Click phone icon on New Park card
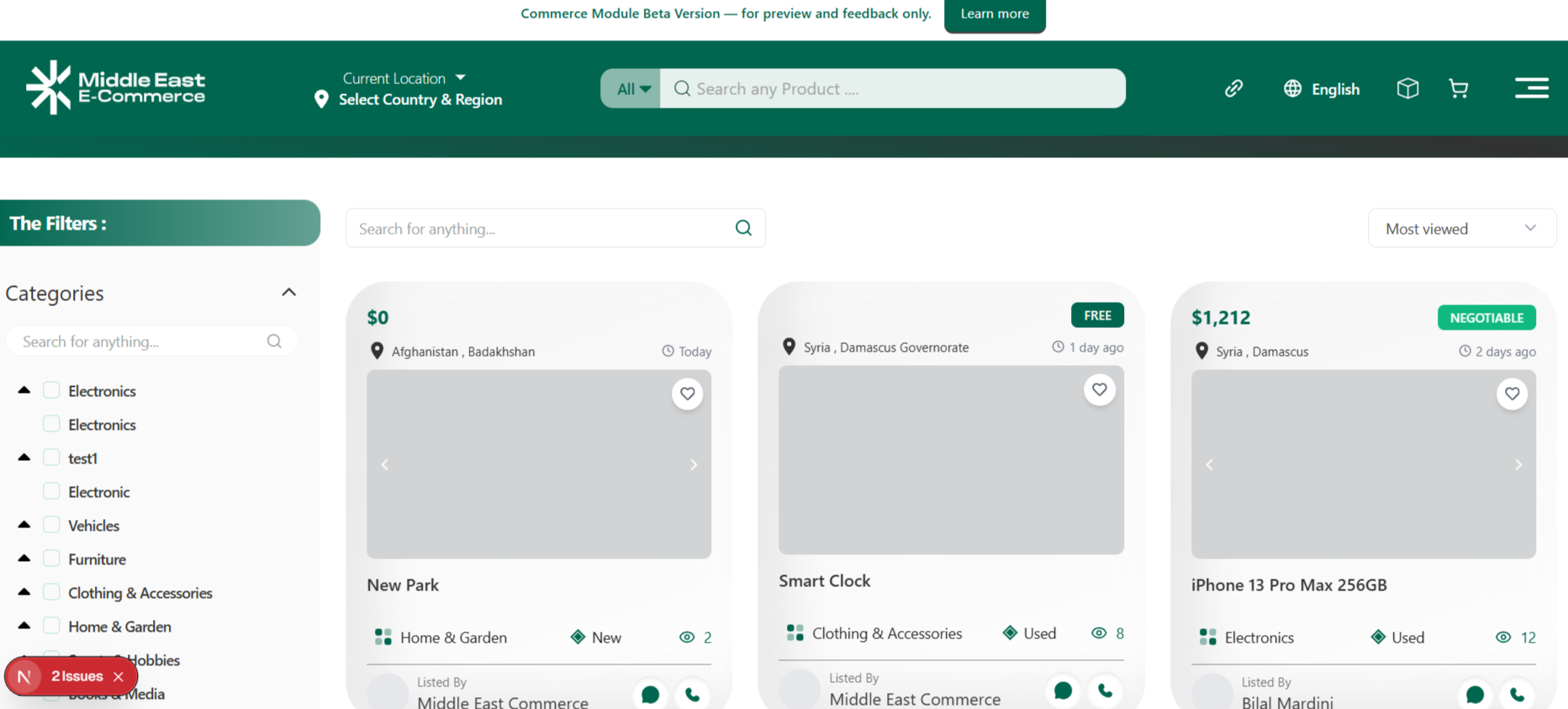The image size is (1568, 709). coord(692,695)
